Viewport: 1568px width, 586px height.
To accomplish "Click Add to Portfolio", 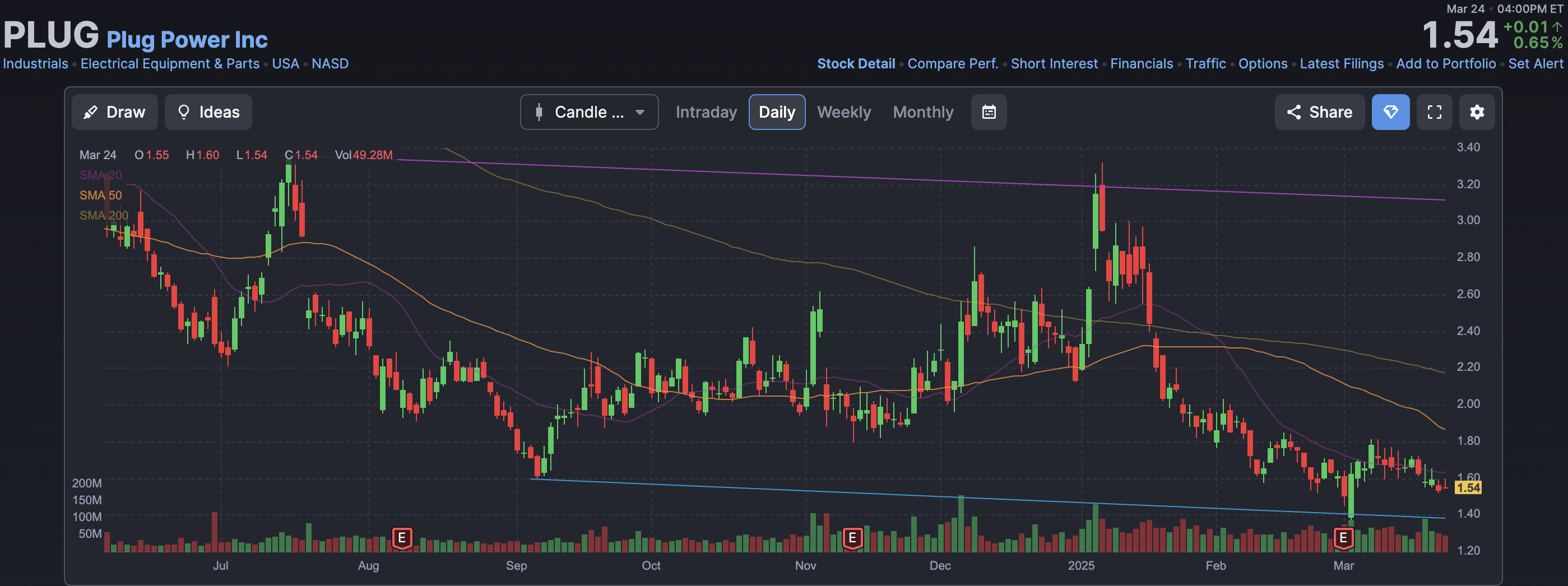I will 1446,64.
